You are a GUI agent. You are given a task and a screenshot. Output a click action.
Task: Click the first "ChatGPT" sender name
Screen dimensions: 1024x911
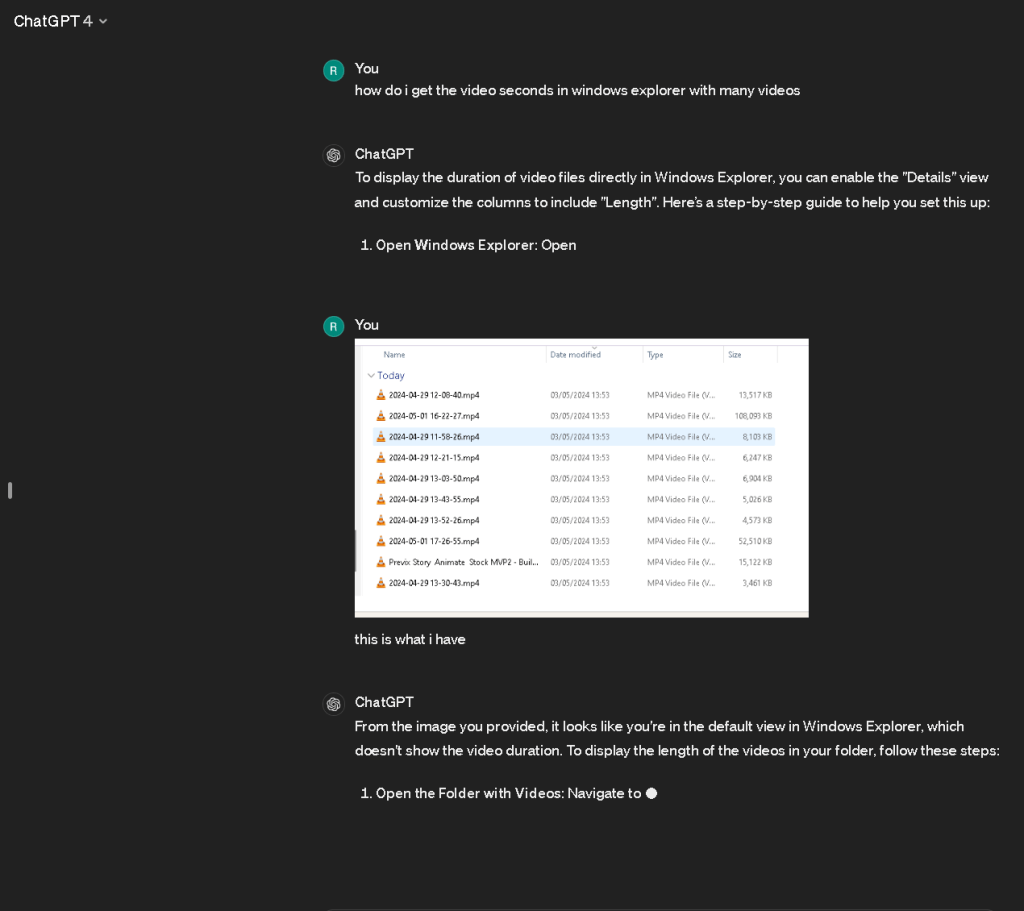pos(384,154)
